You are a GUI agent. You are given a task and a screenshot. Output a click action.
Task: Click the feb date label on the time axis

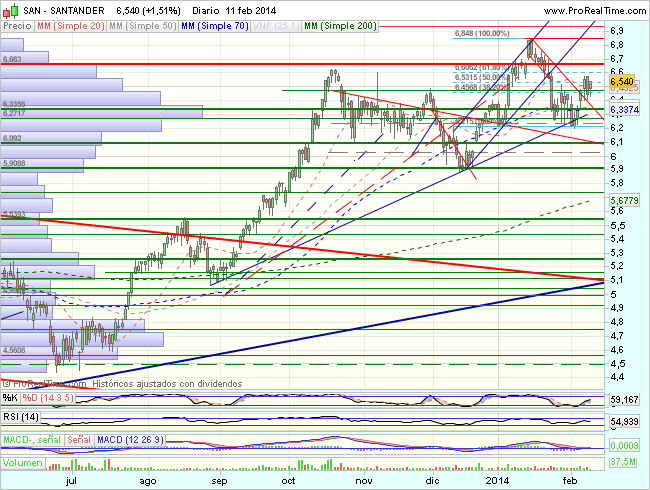click(570, 480)
